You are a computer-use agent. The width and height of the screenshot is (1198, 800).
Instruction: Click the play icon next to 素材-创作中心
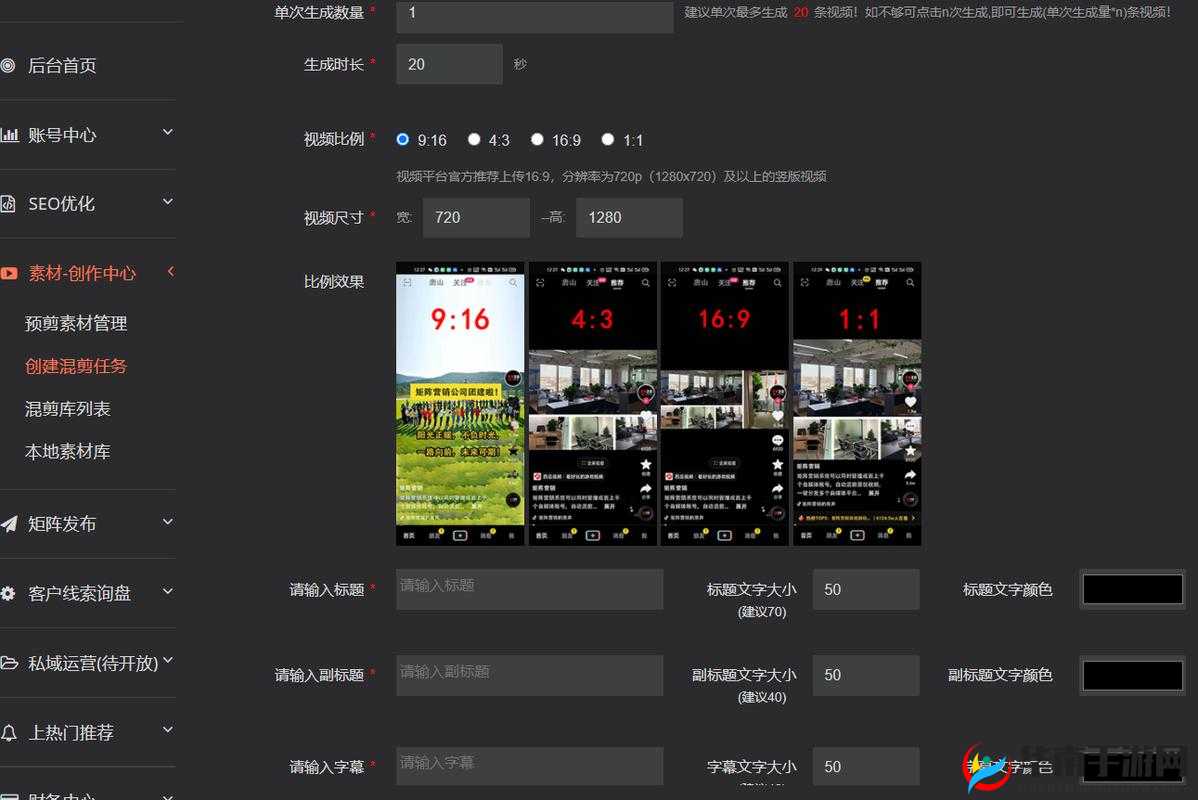(x=11, y=272)
